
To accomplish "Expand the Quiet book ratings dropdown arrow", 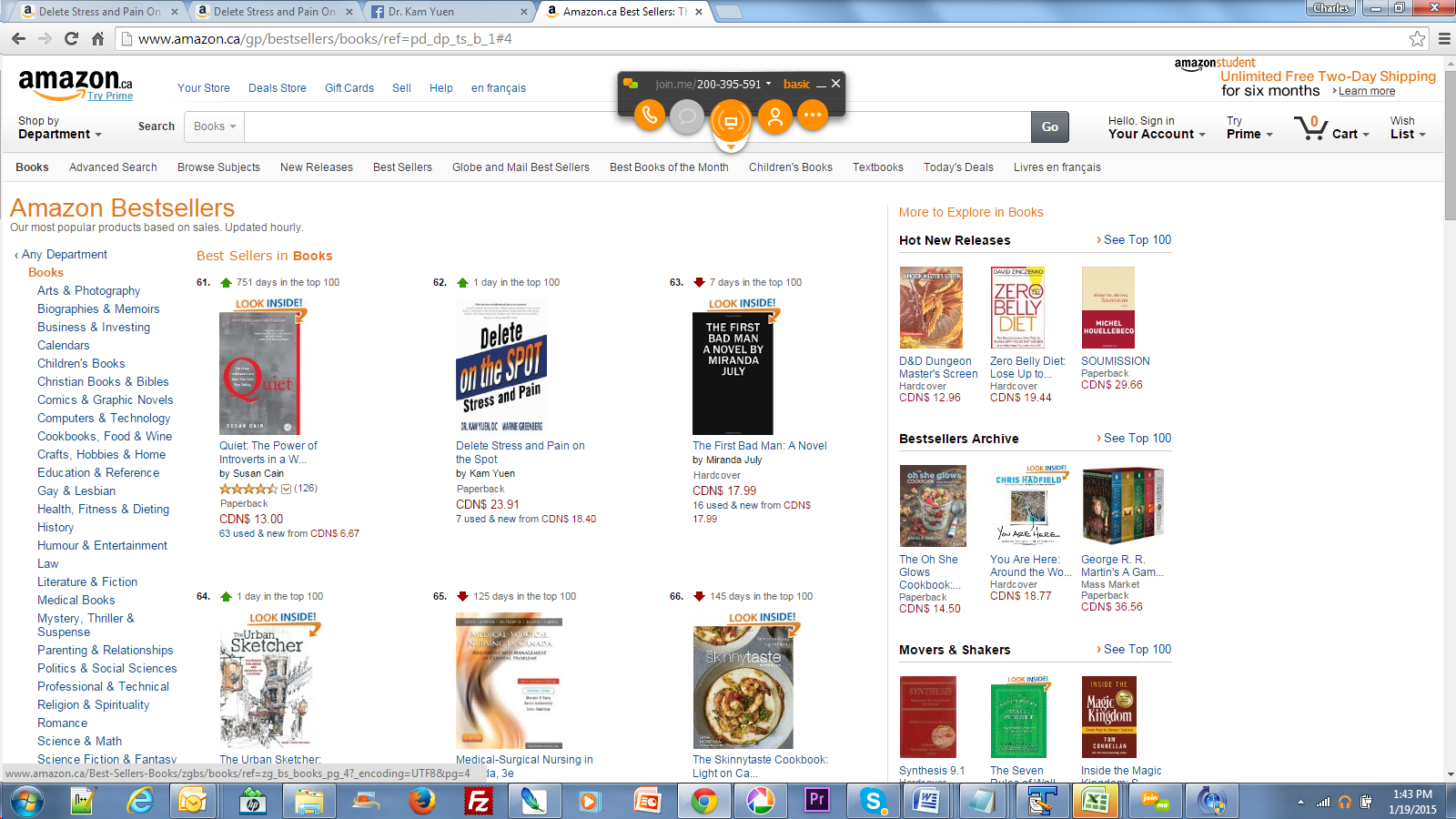I will point(286,489).
